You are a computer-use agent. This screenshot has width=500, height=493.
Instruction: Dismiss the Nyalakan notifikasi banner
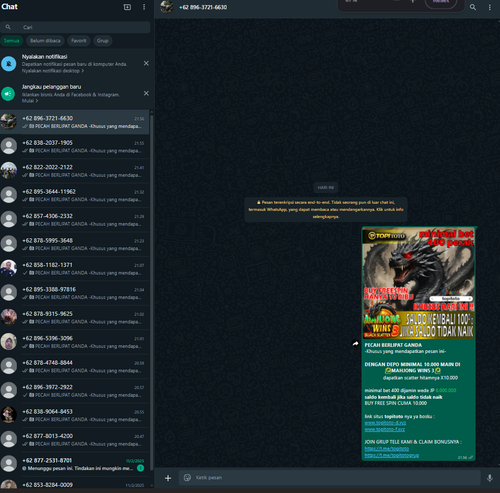146,63
